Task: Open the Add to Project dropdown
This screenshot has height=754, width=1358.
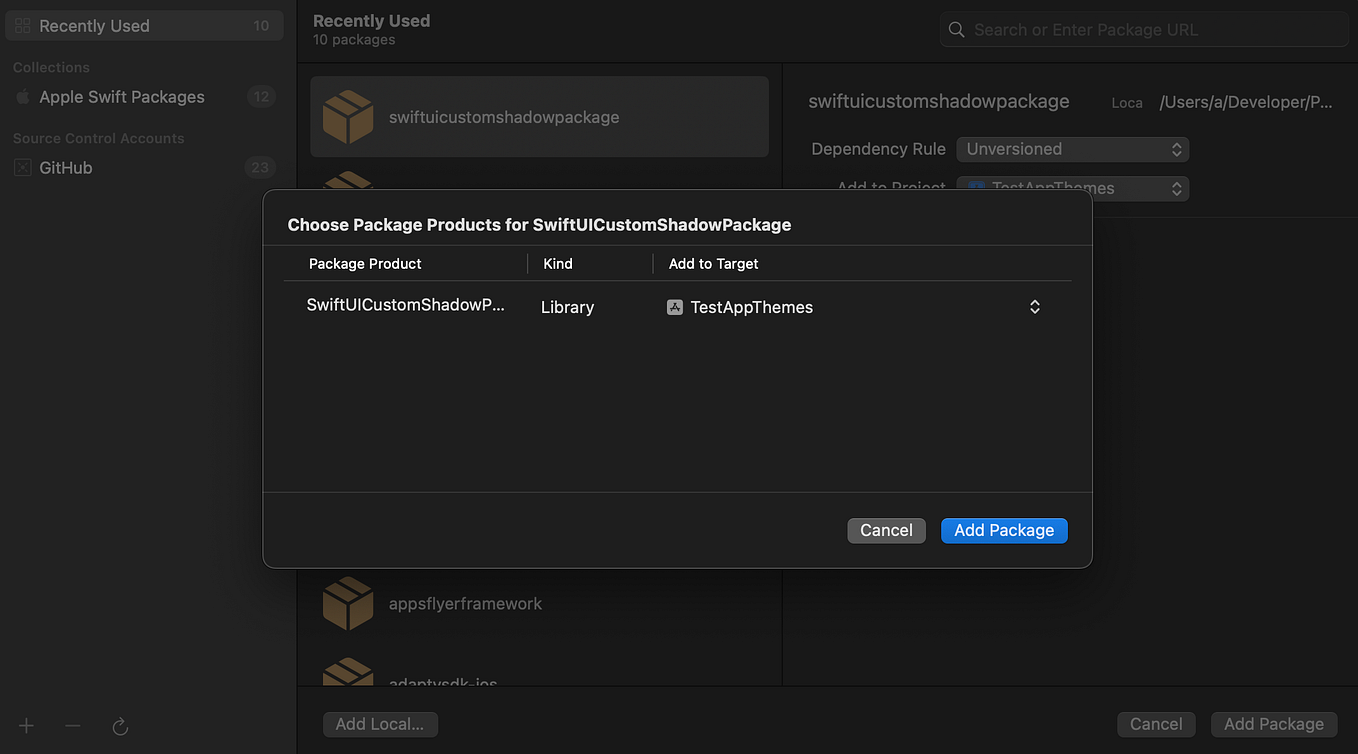Action: pos(1072,188)
